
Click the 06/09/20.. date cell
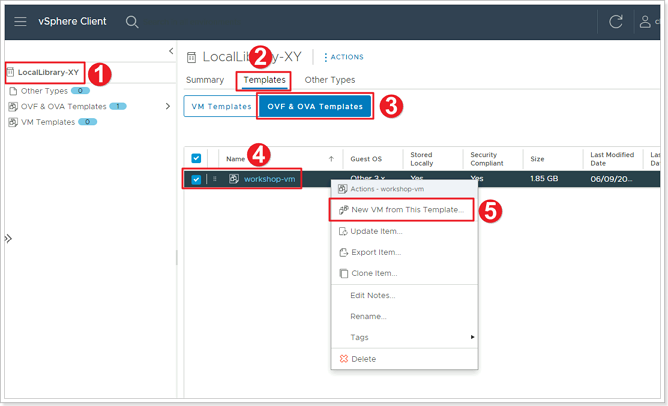[611, 179]
